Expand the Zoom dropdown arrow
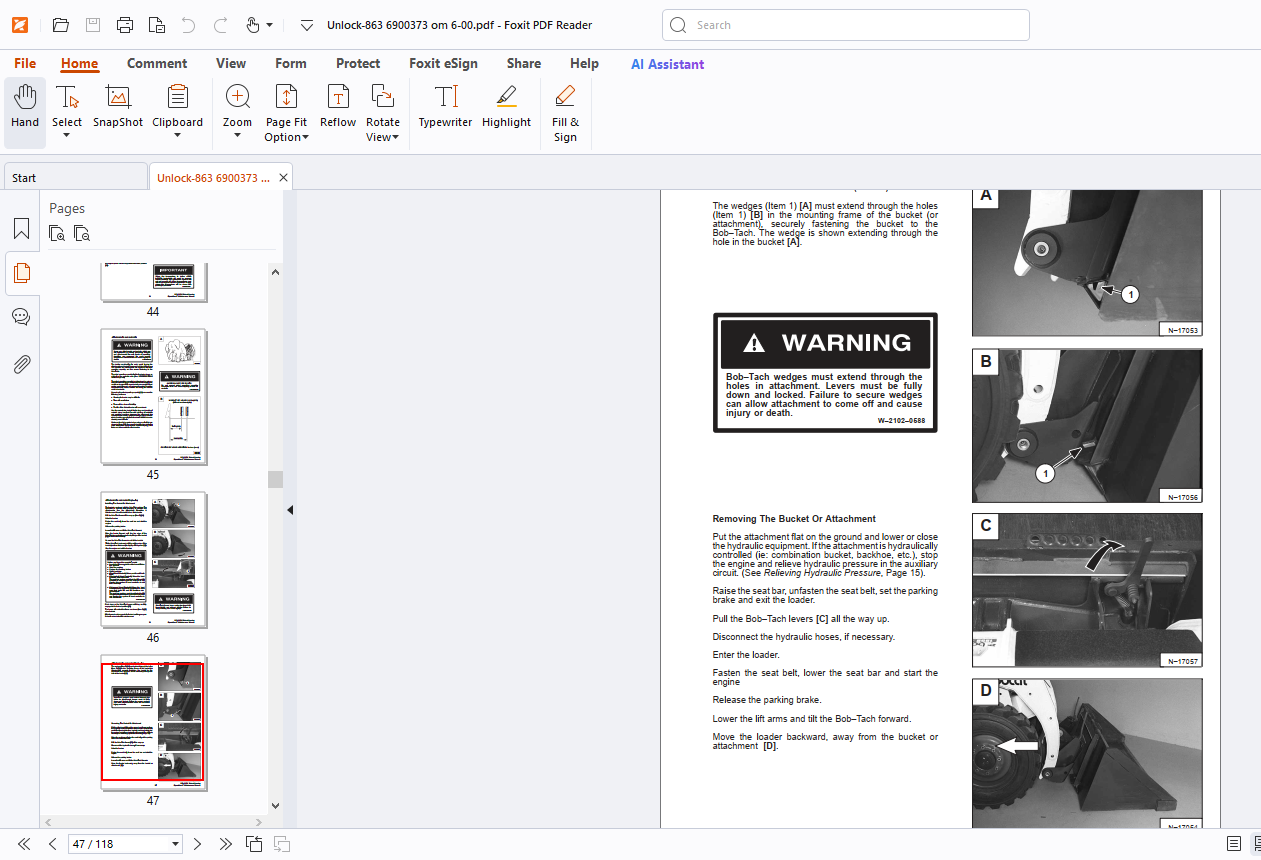This screenshot has width=1261, height=860. pos(237,136)
